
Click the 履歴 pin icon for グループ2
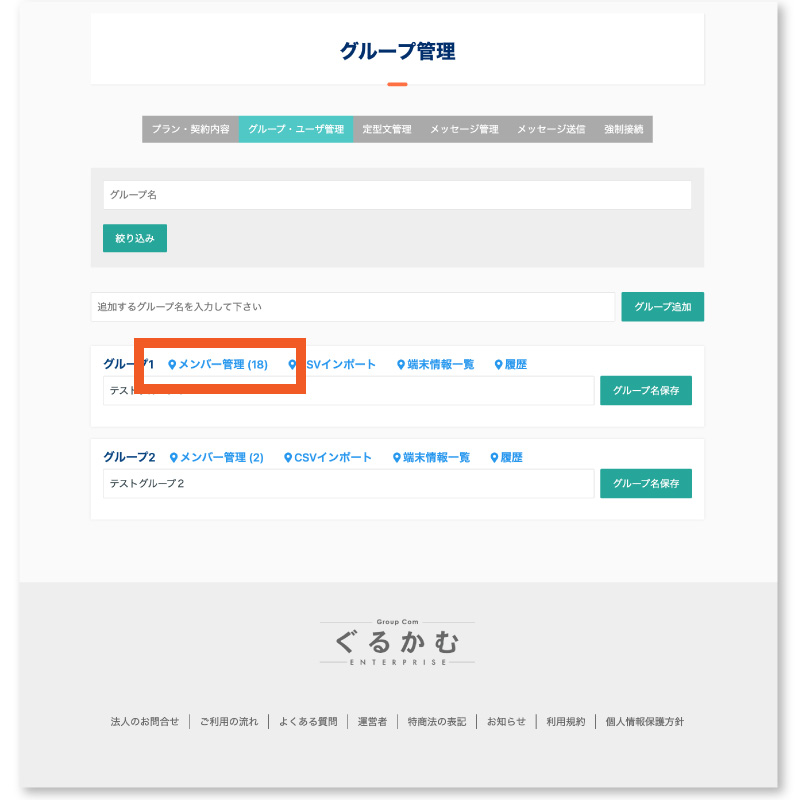coord(494,457)
